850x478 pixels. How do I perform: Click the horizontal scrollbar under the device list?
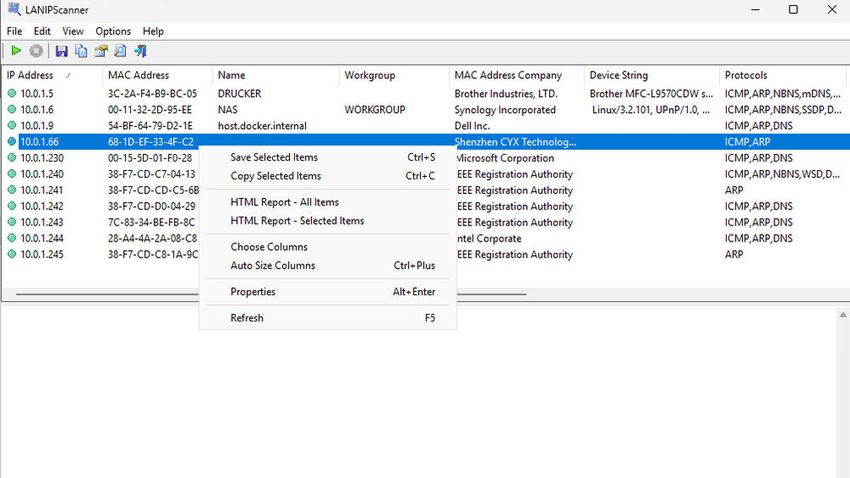271,294
